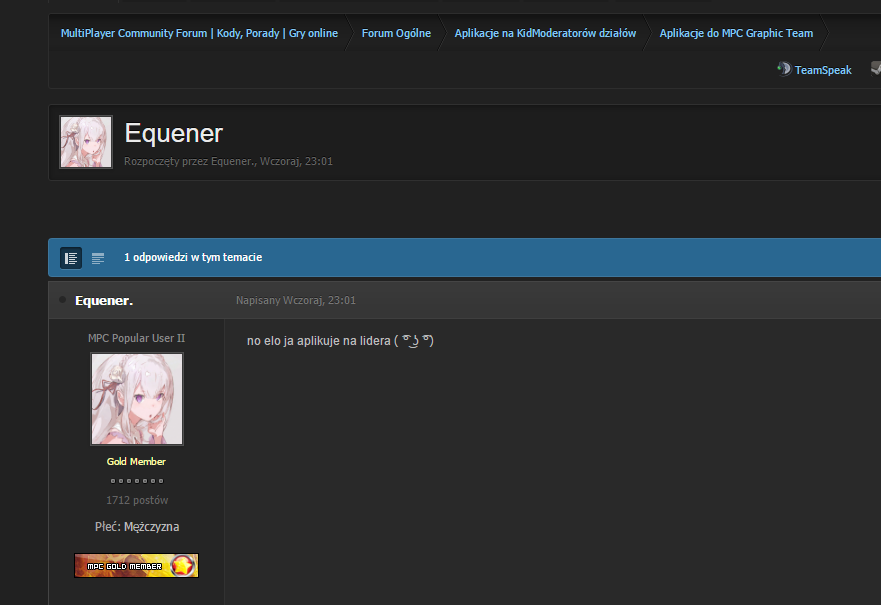
Task: Click the partially visible icon right of TeamSpeak
Action: coord(876,69)
